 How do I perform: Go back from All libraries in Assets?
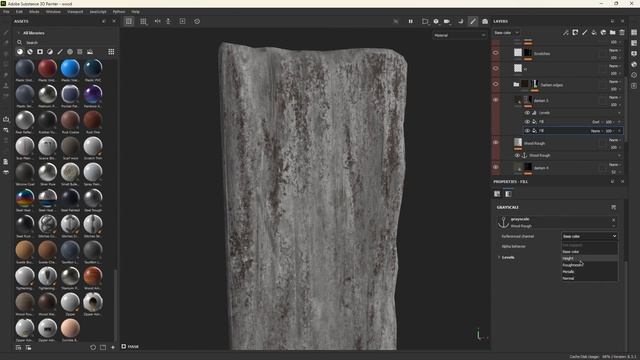click(x=18, y=33)
